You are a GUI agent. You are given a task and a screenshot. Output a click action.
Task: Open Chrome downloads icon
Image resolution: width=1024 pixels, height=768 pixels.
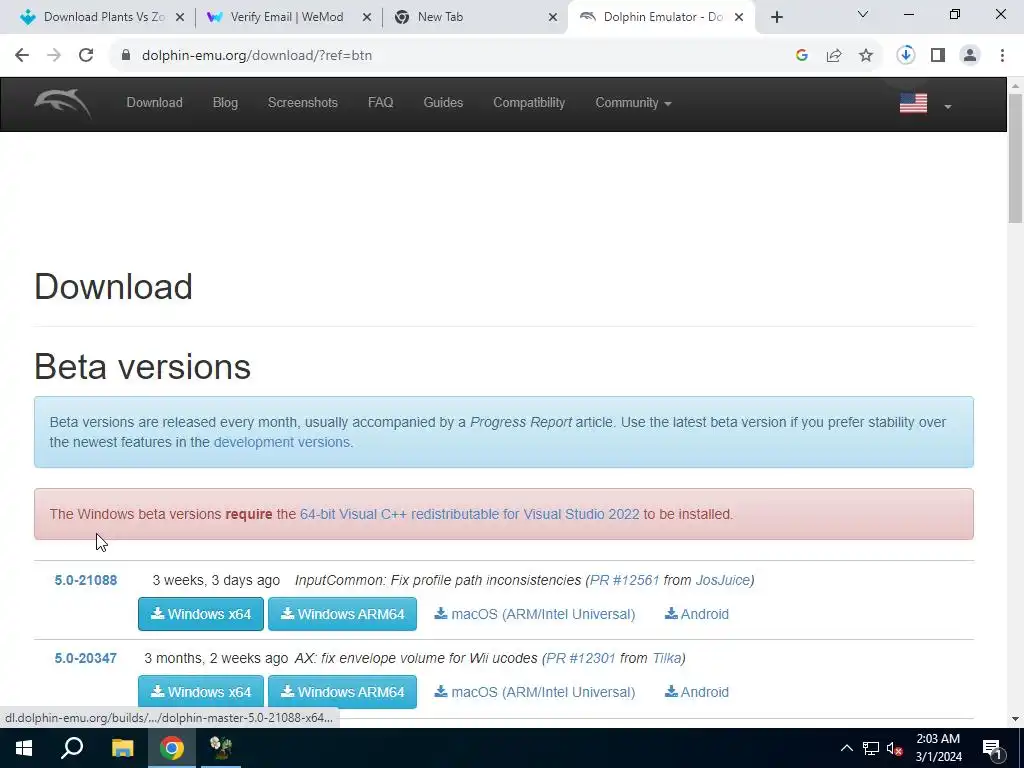click(906, 56)
